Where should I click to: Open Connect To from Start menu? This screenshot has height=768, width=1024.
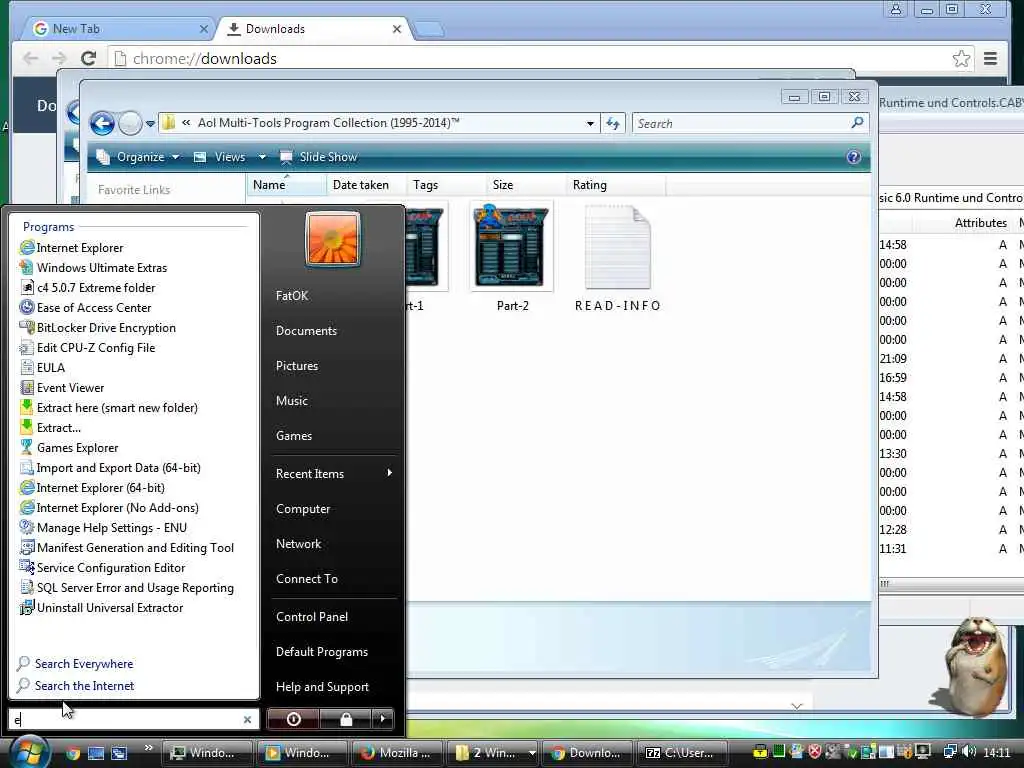click(307, 579)
